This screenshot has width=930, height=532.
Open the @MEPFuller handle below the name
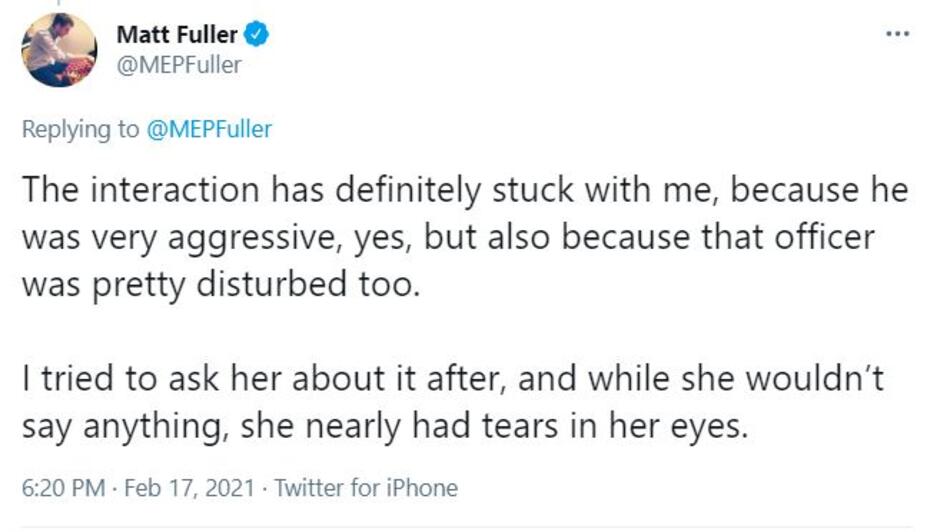pyautogui.click(x=179, y=65)
